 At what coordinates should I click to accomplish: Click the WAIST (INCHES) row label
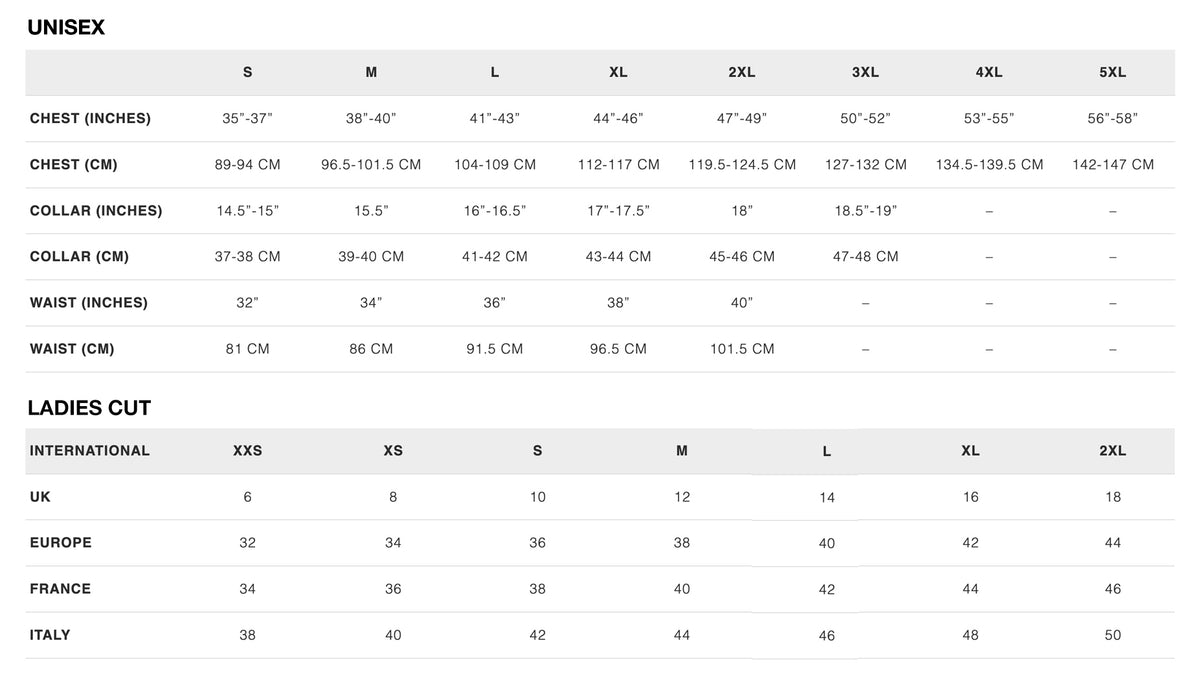coord(88,302)
